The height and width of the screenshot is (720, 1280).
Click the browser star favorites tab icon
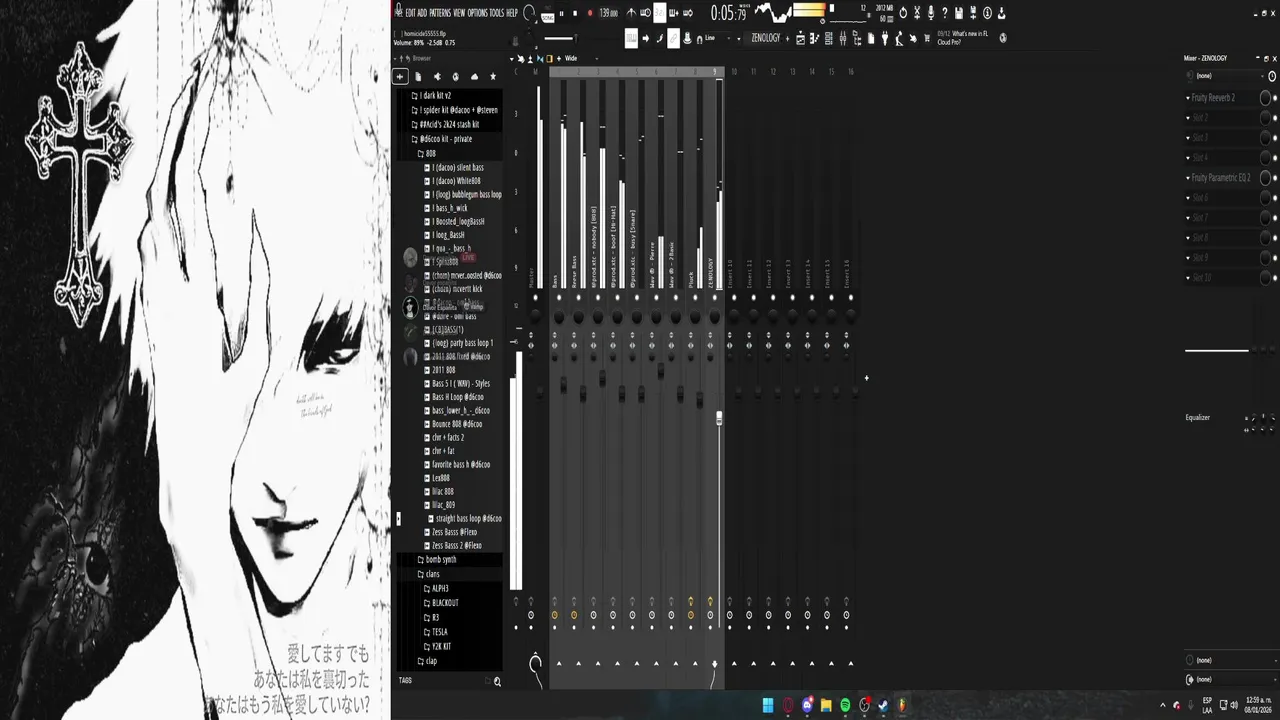click(493, 77)
